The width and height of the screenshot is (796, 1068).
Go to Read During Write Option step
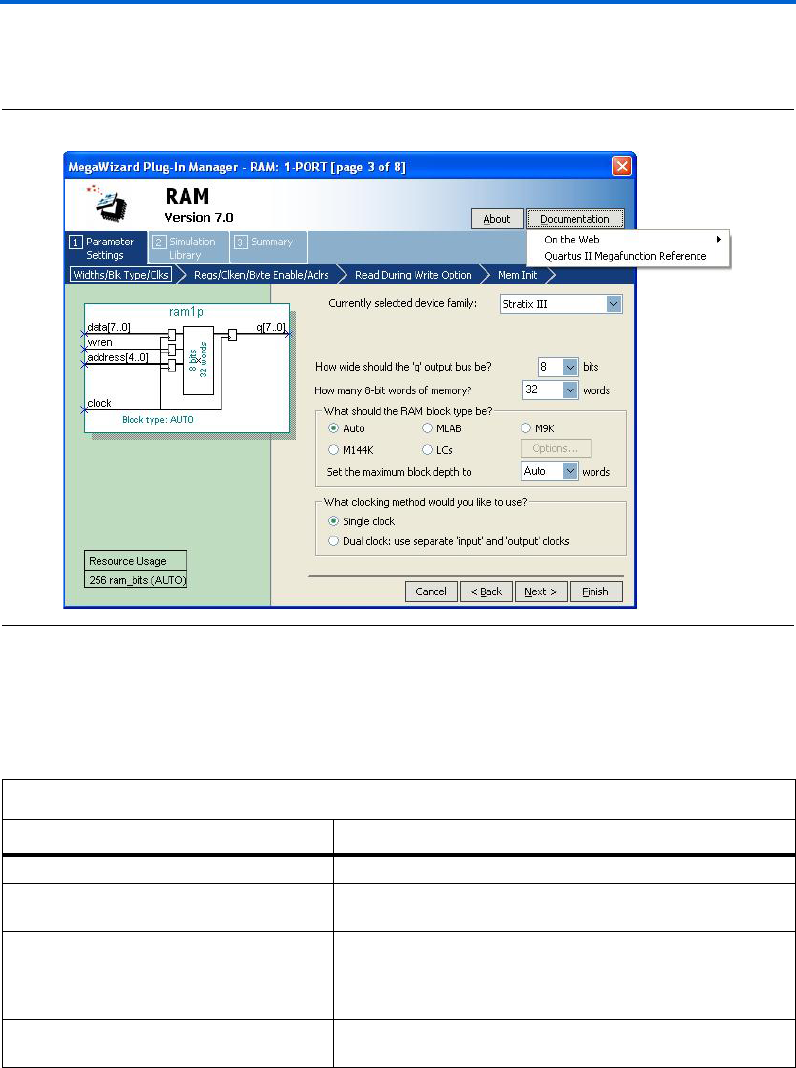pos(413,275)
